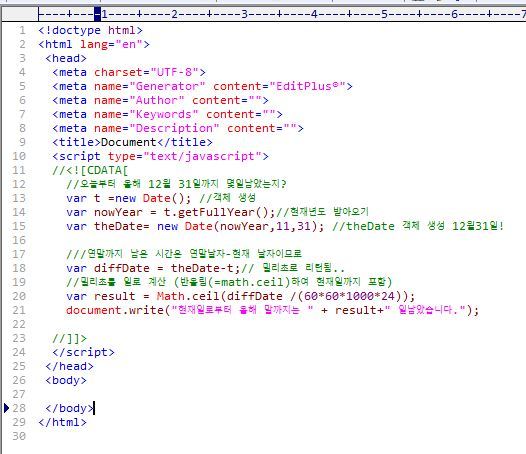Screen dimensions: 526x454
Task: Click the opening <head> tag
Action: pyautogui.click(x=66, y=58)
